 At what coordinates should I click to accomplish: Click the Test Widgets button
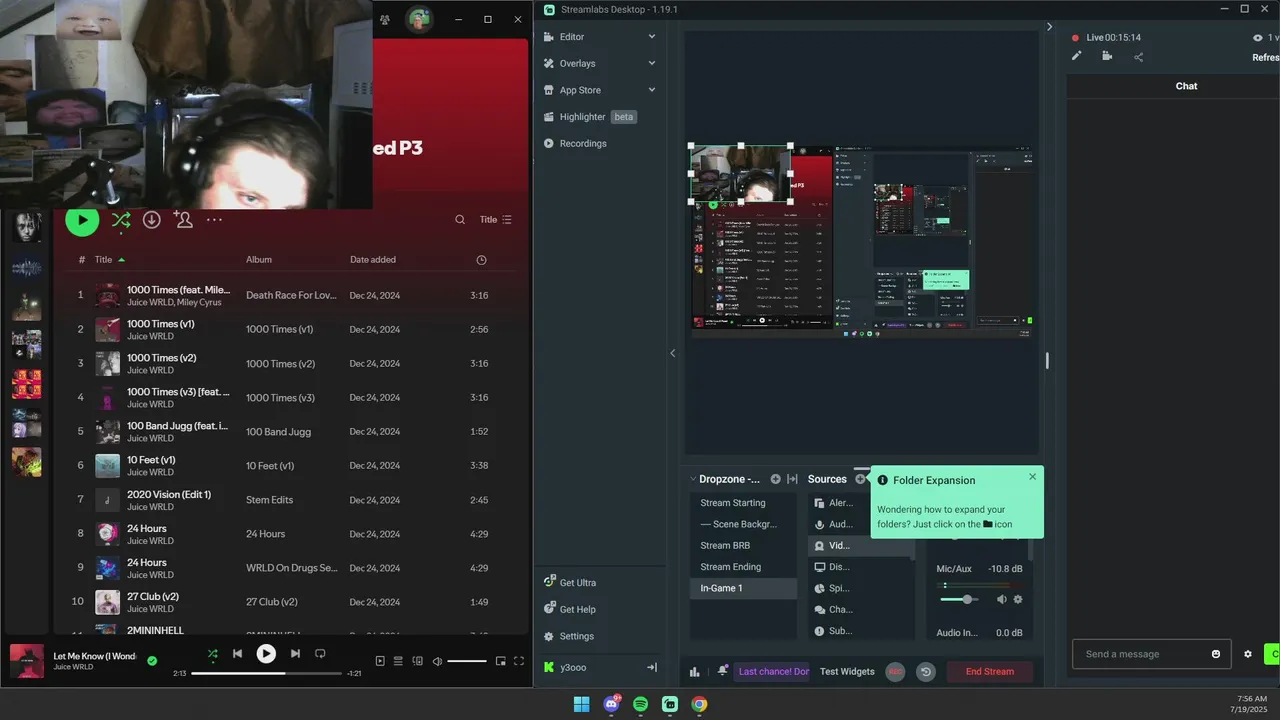[x=847, y=672]
